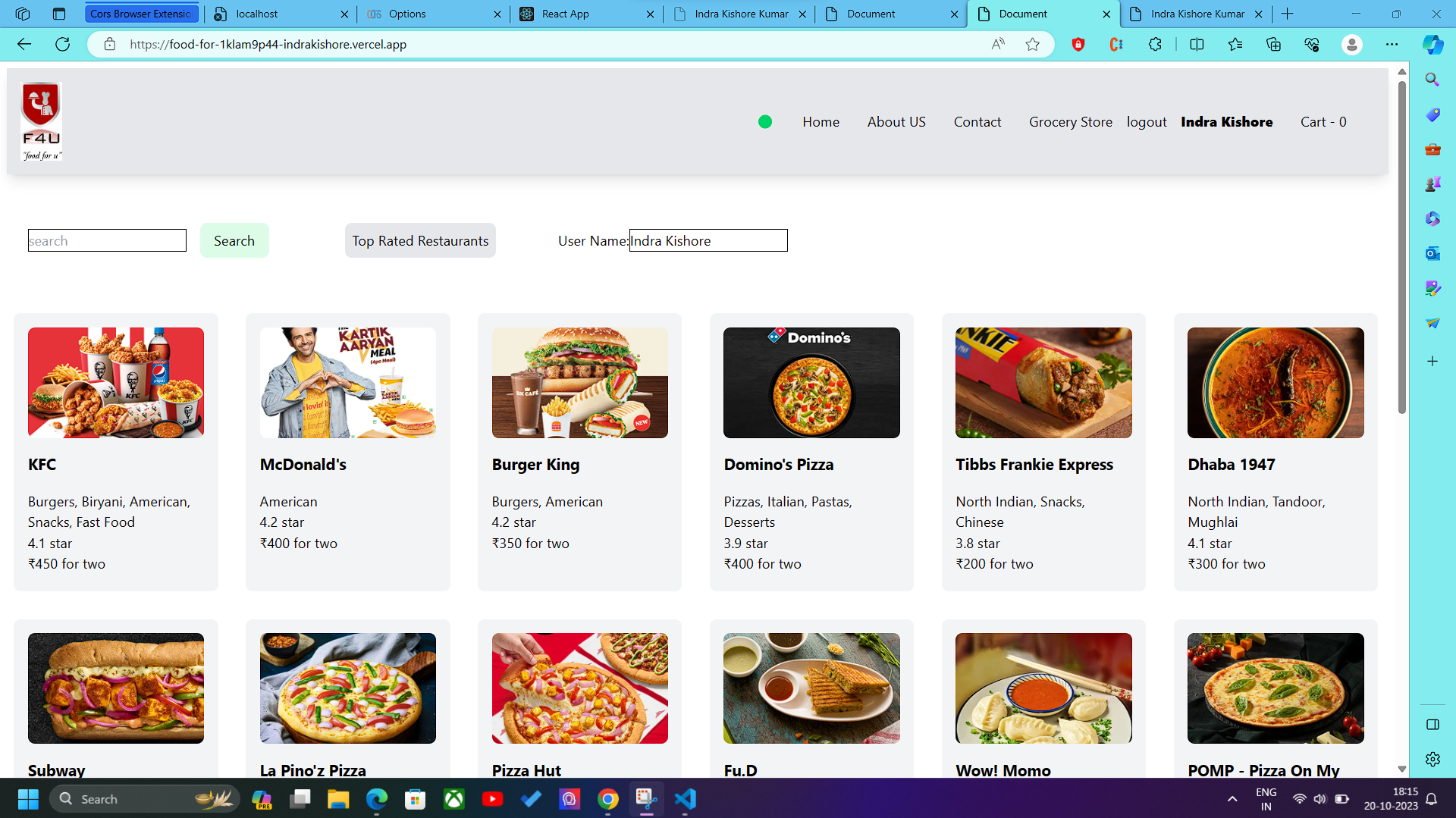Viewport: 1456px width, 818px height.
Task: Open browser Settings and more menu
Action: click(1392, 44)
